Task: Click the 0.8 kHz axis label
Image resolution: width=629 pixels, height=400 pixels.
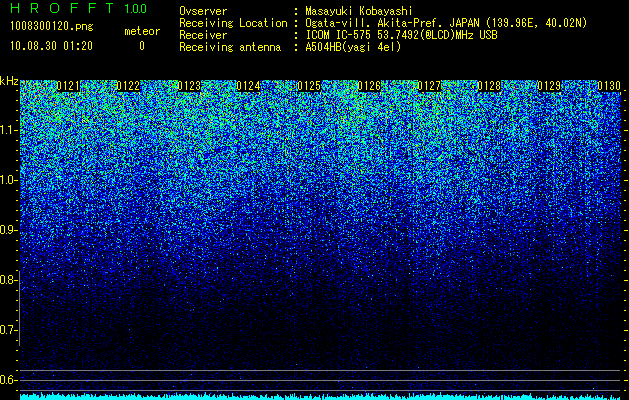Action: (8, 280)
